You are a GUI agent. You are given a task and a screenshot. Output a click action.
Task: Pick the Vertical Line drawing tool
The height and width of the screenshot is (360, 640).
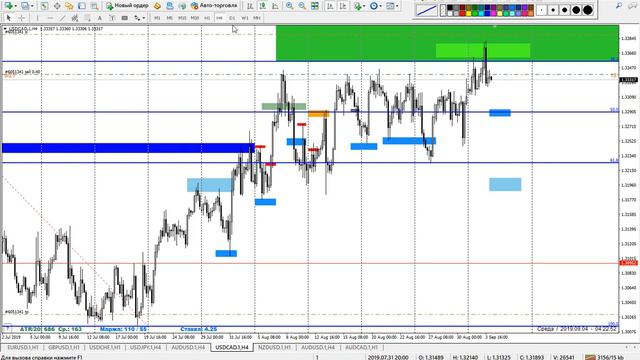37,18
